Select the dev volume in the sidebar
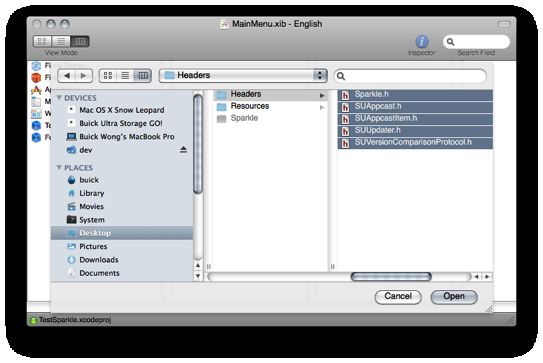 click(122, 150)
